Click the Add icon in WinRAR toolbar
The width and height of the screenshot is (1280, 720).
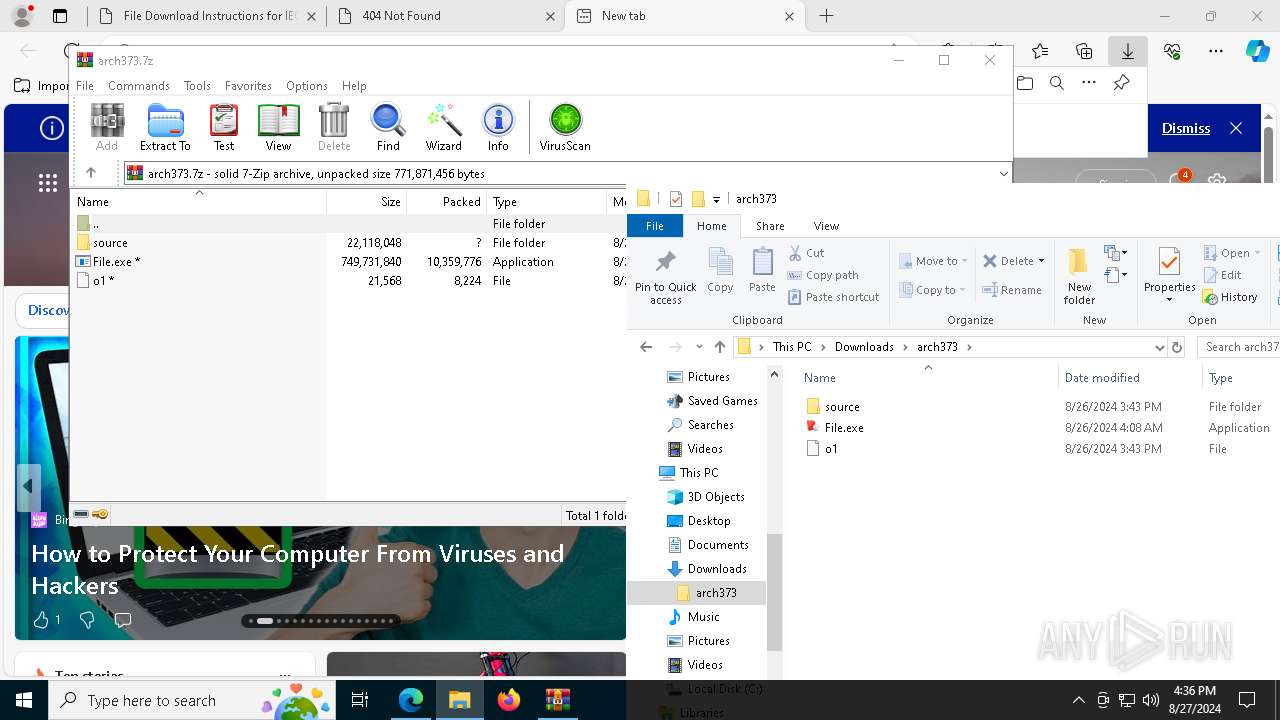tap(107, 127)
